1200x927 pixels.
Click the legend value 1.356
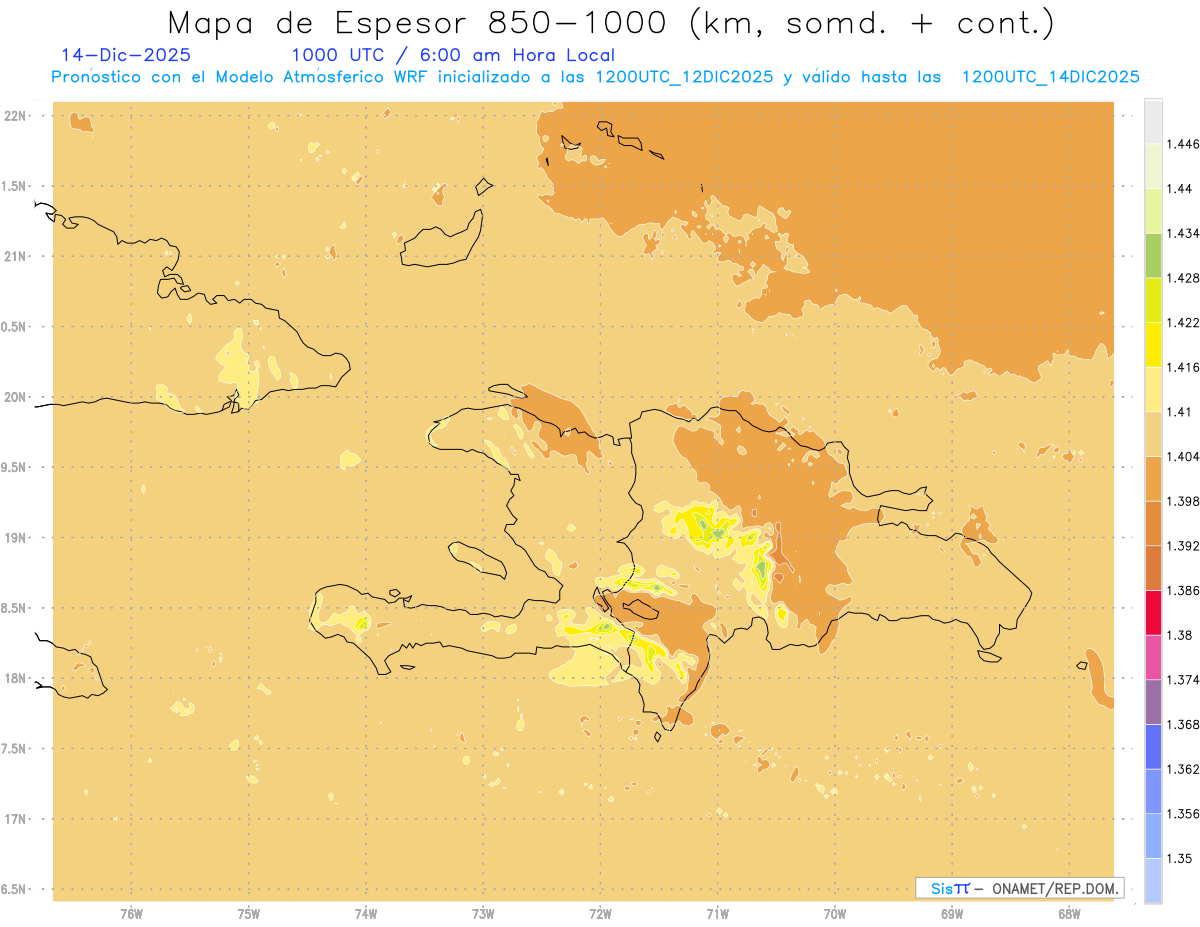pyautogui.click(x=1184, y=813)
